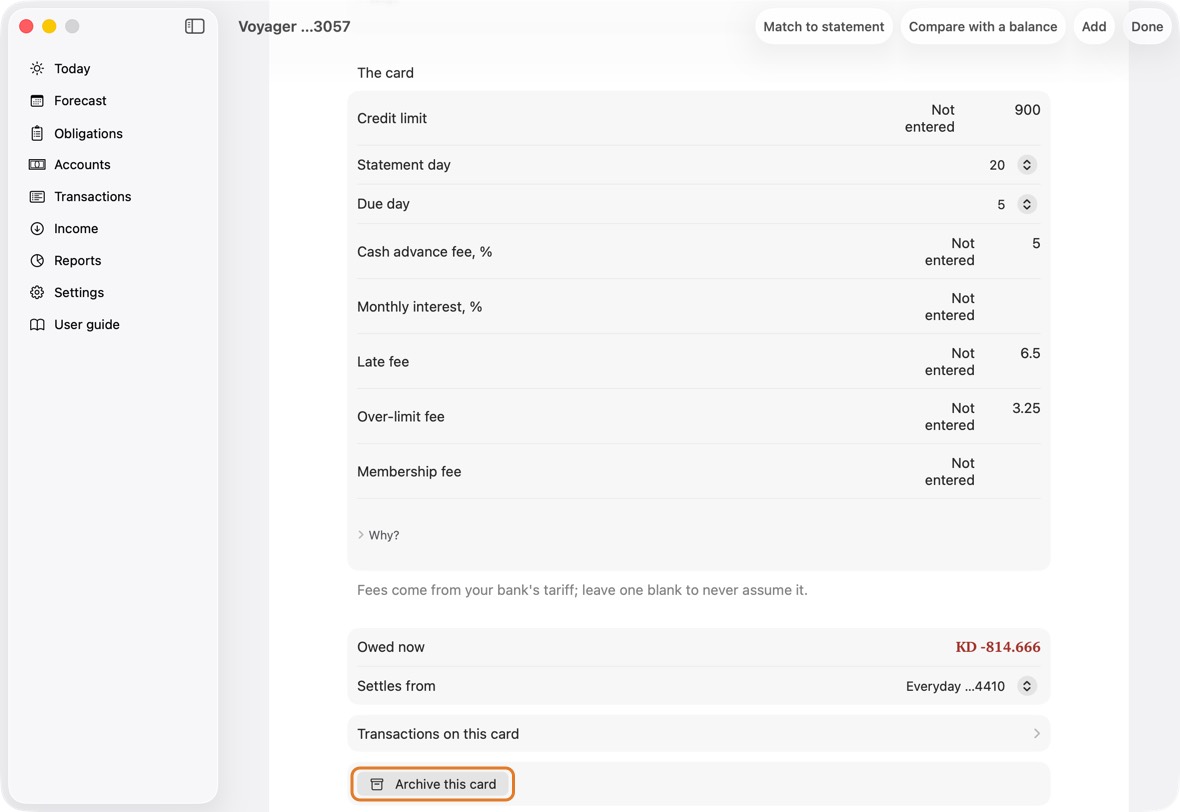
Task: Open the Due day stepper
Action: tap(1026, 204)
